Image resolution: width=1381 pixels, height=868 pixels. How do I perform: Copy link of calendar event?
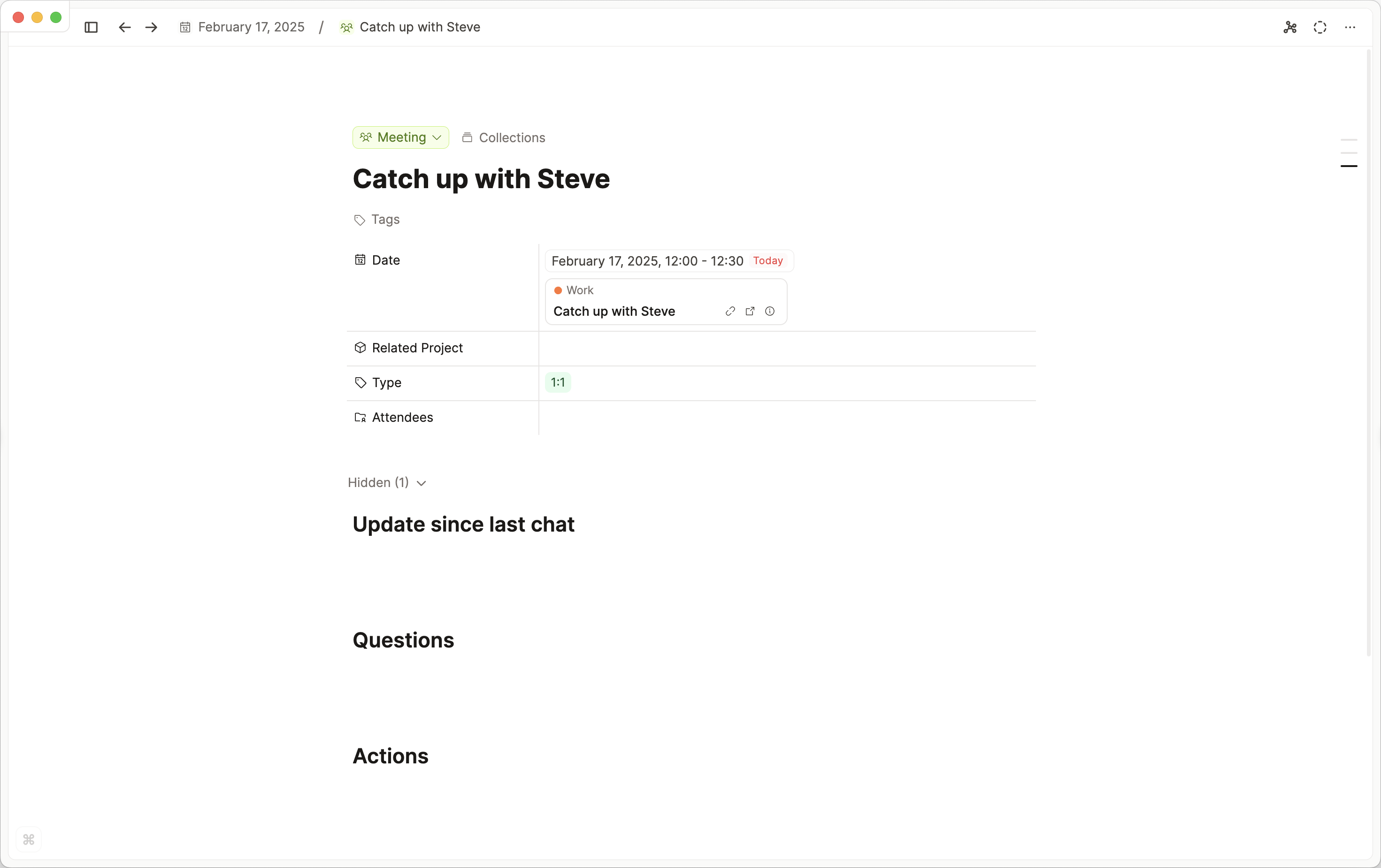pyautogui.click(x=730, y=312)
